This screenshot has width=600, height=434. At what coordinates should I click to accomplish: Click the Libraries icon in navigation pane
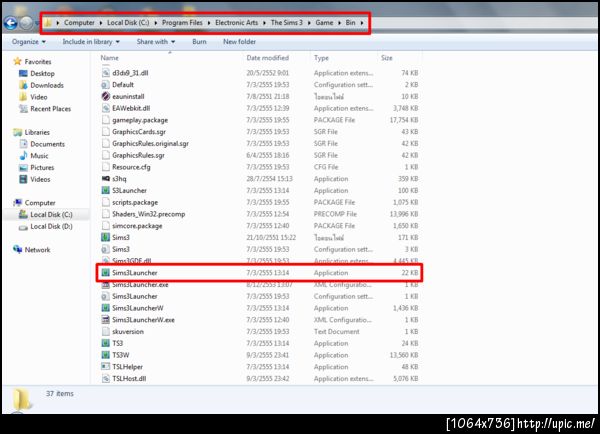point(17,132)
